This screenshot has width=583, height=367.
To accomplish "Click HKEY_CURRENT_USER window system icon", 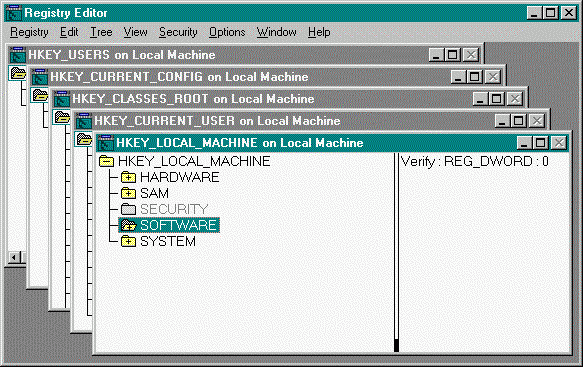I will 83,121.
